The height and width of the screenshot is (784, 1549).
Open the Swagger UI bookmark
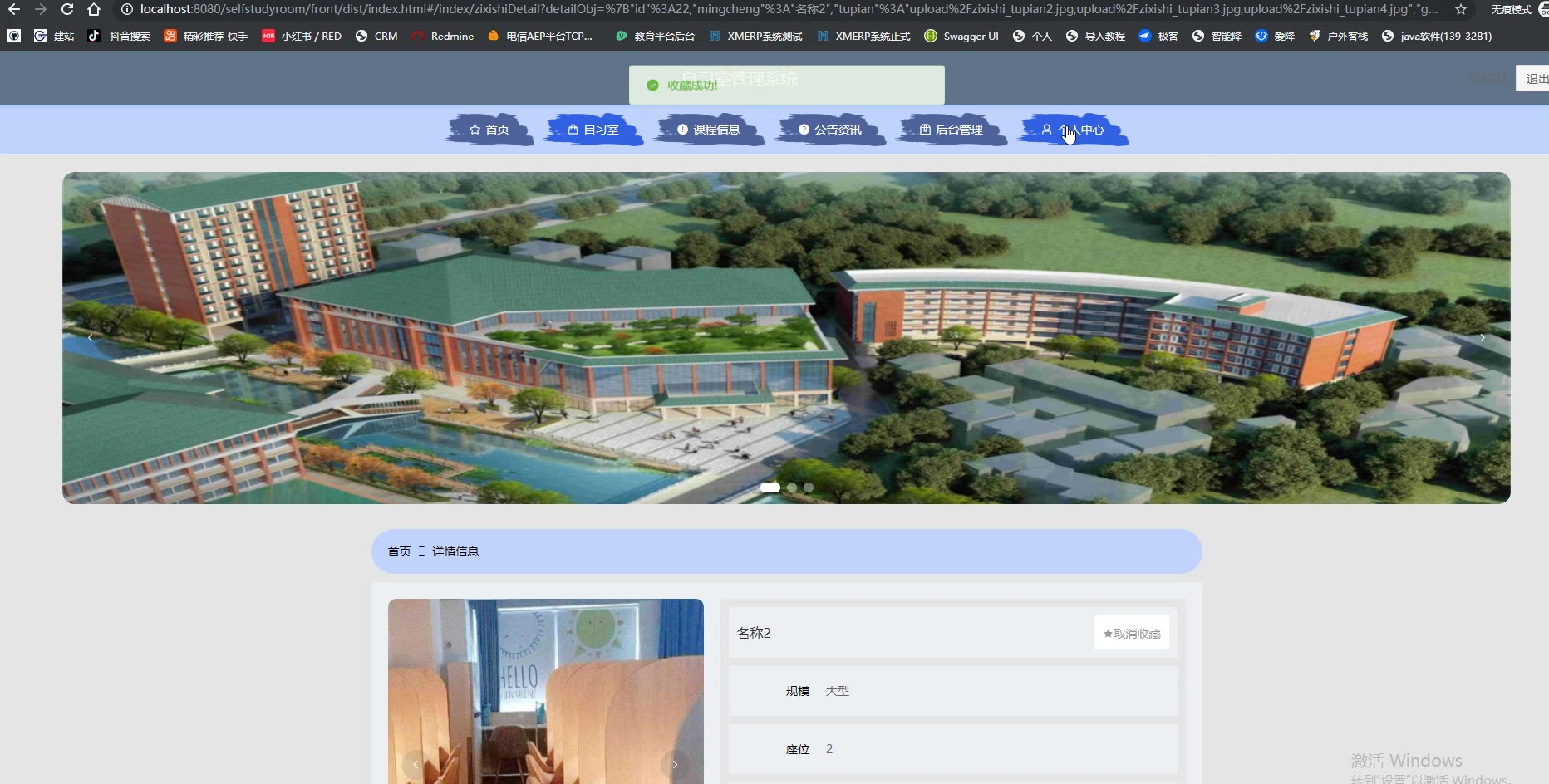click(961, 36)
